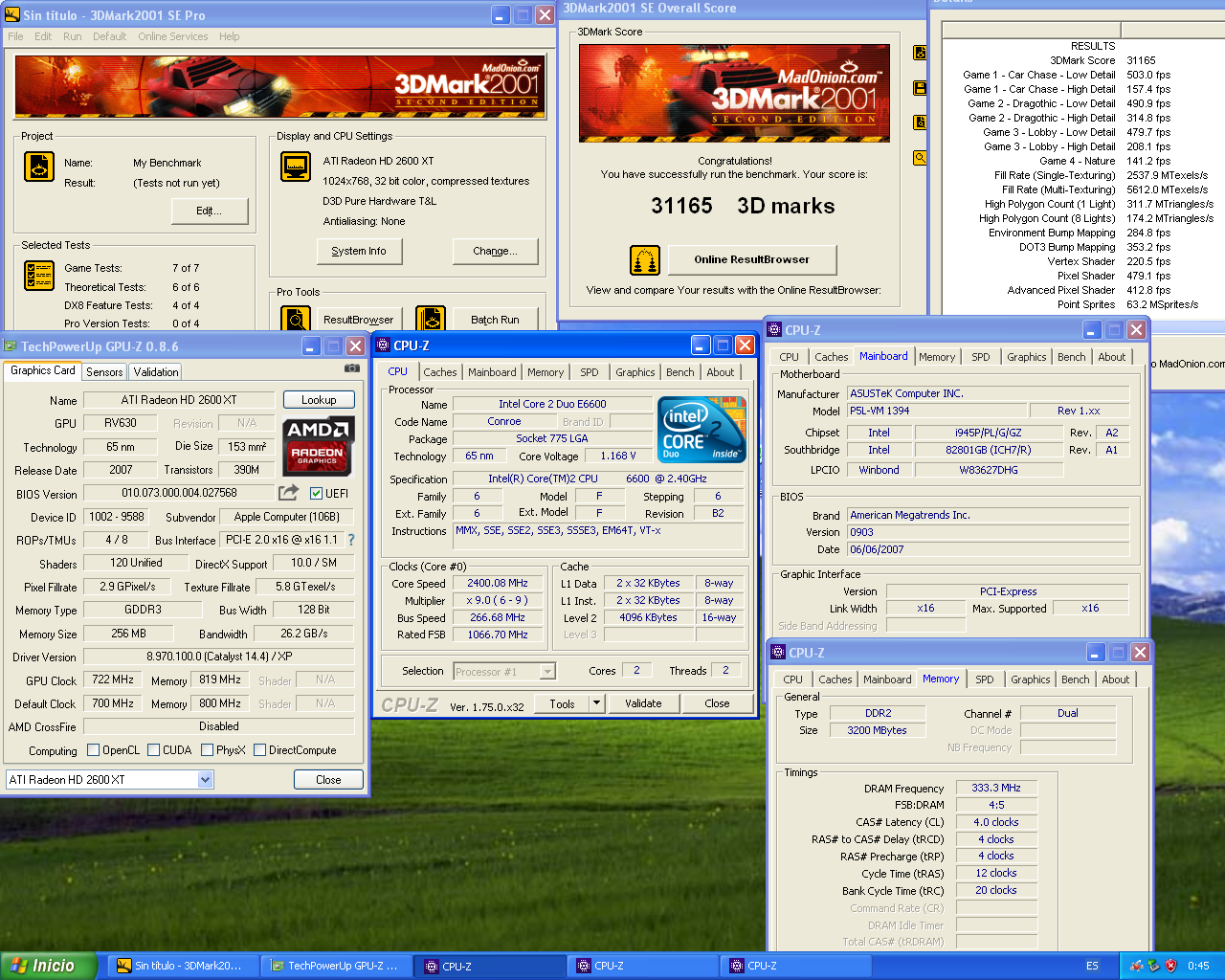Screen dimensions: 1225x980
Task: Click the GPU-Z title bar icon
Action: pos(11,346)
